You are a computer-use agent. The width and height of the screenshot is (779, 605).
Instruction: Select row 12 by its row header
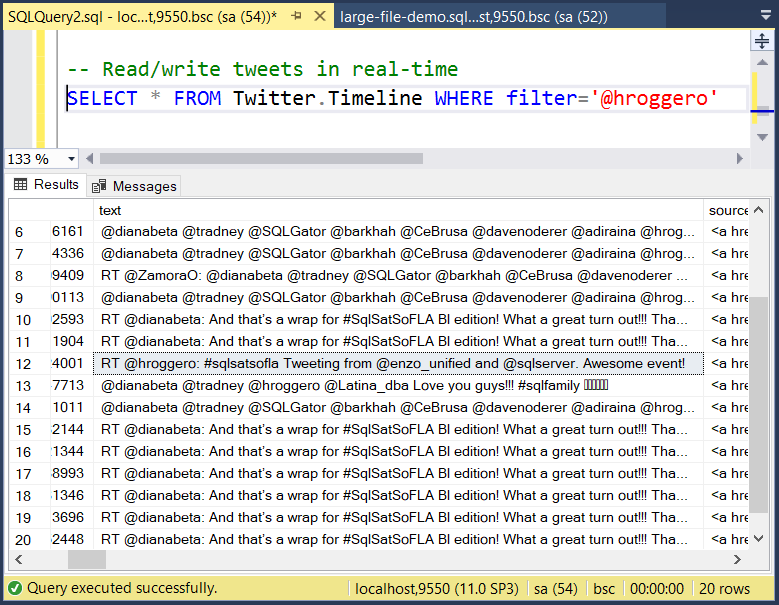click(x=24, y=364)
